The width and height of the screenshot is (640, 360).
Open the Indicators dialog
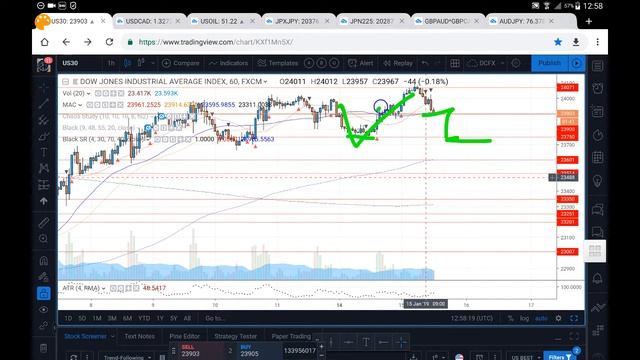pos(229,63)
